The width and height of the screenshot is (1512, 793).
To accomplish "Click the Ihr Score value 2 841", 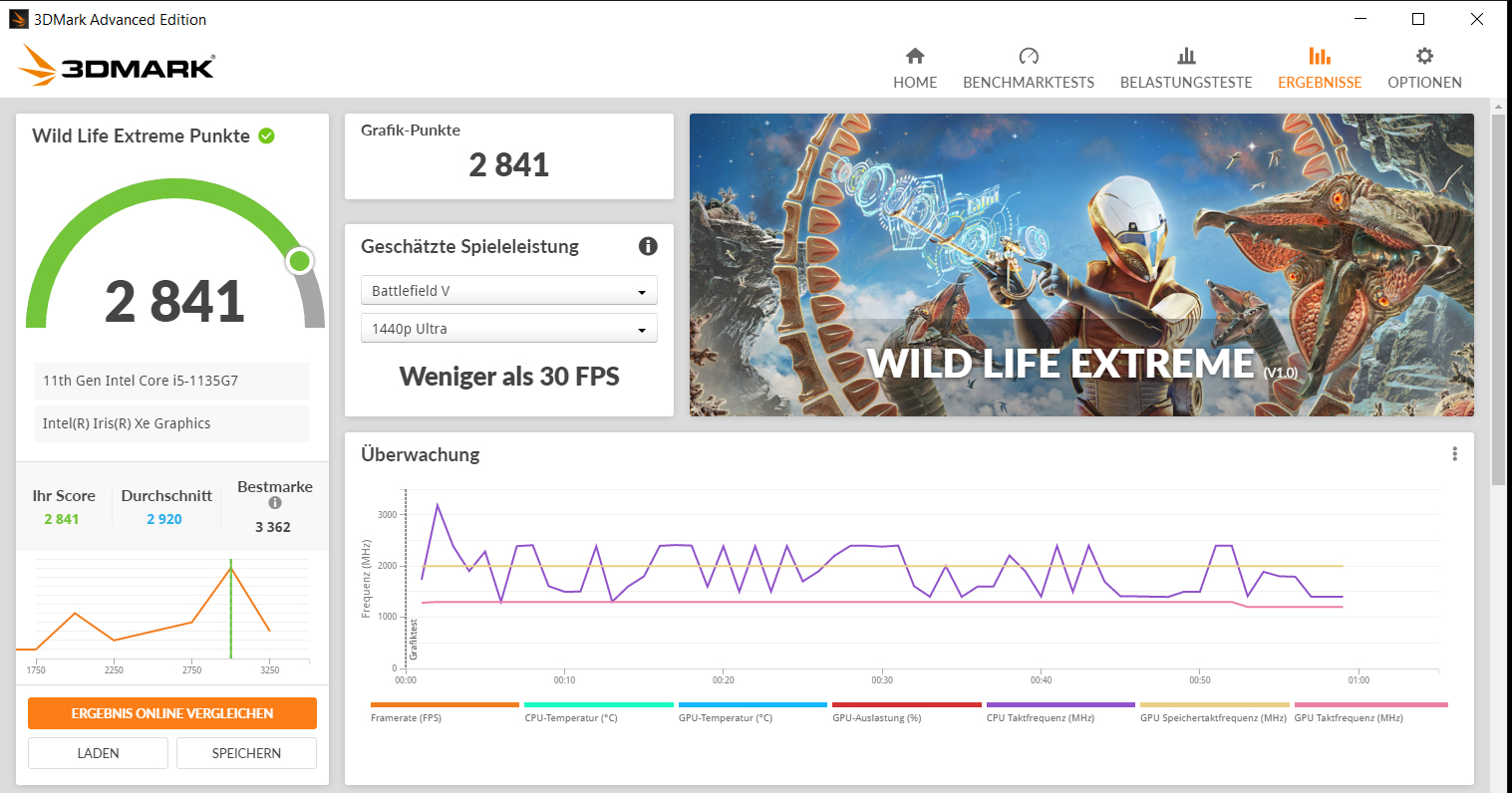I will pos(62,519).
